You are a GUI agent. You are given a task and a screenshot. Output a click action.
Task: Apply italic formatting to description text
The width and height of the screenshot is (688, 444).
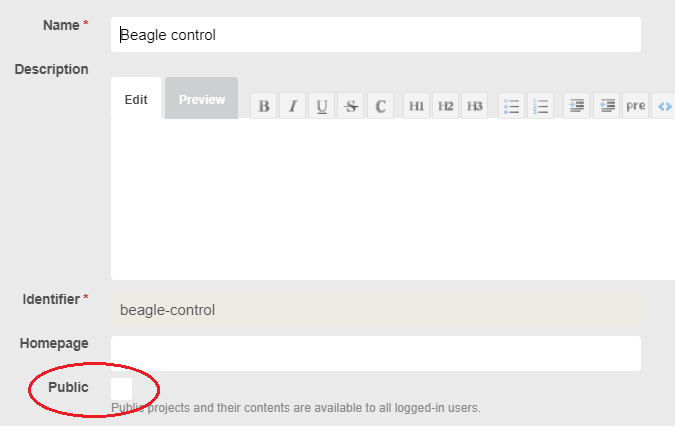pyautogui.click(x=293, y=106)
